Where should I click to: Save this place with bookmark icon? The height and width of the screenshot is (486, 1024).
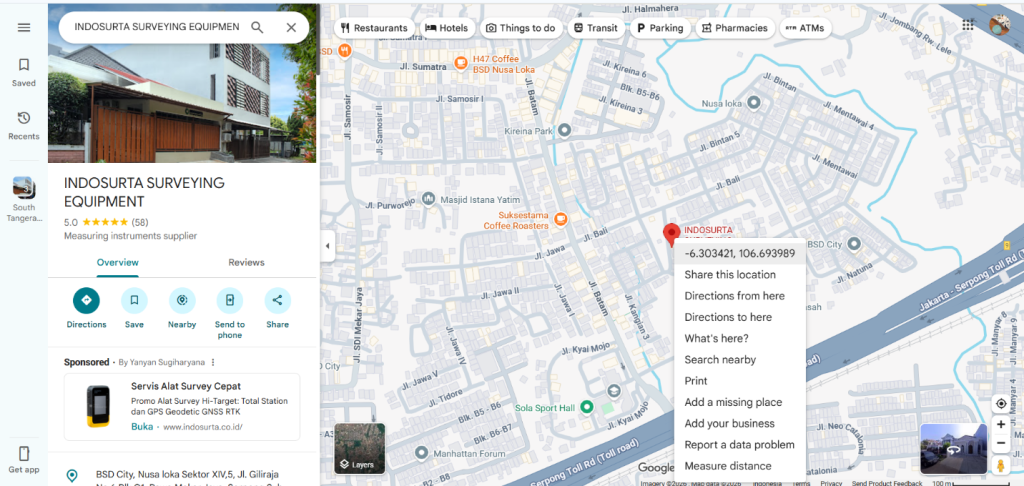tap(134, 300)
